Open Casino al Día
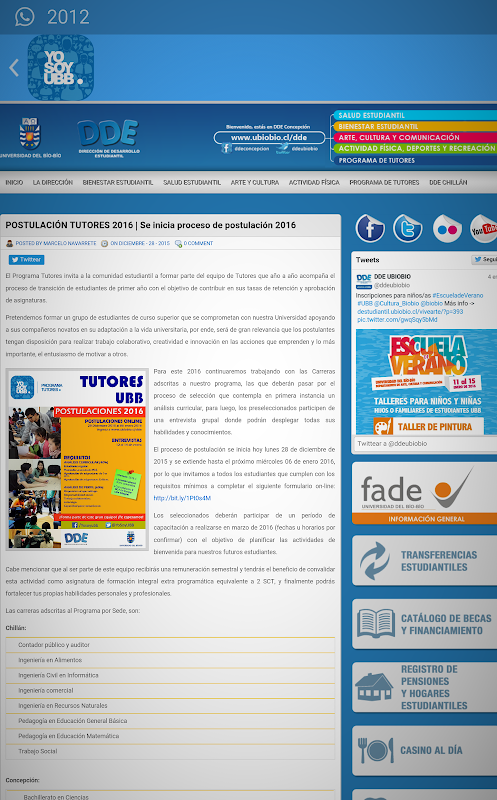Viewport: 497px width, 800px height. [x=425, y=751]
